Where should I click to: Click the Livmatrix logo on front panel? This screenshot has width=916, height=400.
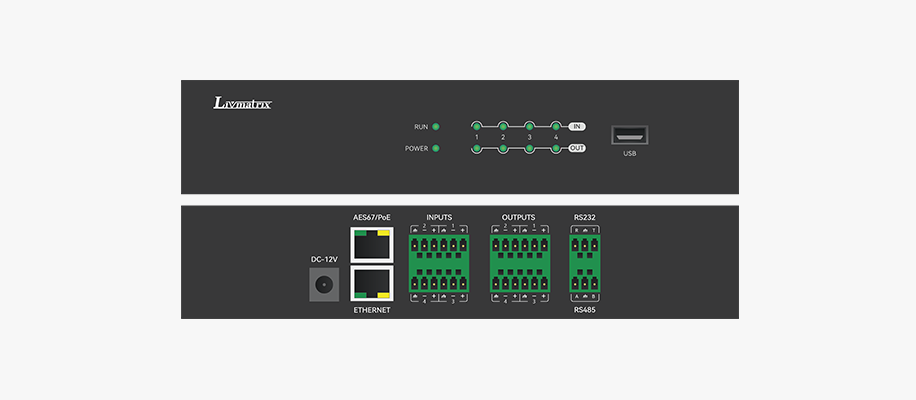pyautogui.click(x=242, y=103)
